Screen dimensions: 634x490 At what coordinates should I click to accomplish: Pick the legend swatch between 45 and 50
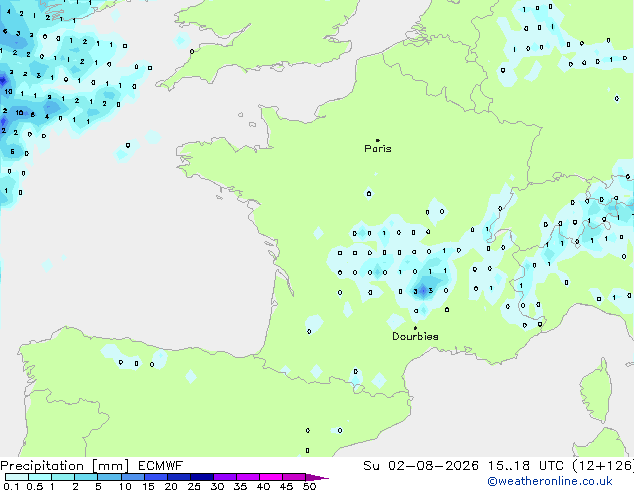(294, 477)
